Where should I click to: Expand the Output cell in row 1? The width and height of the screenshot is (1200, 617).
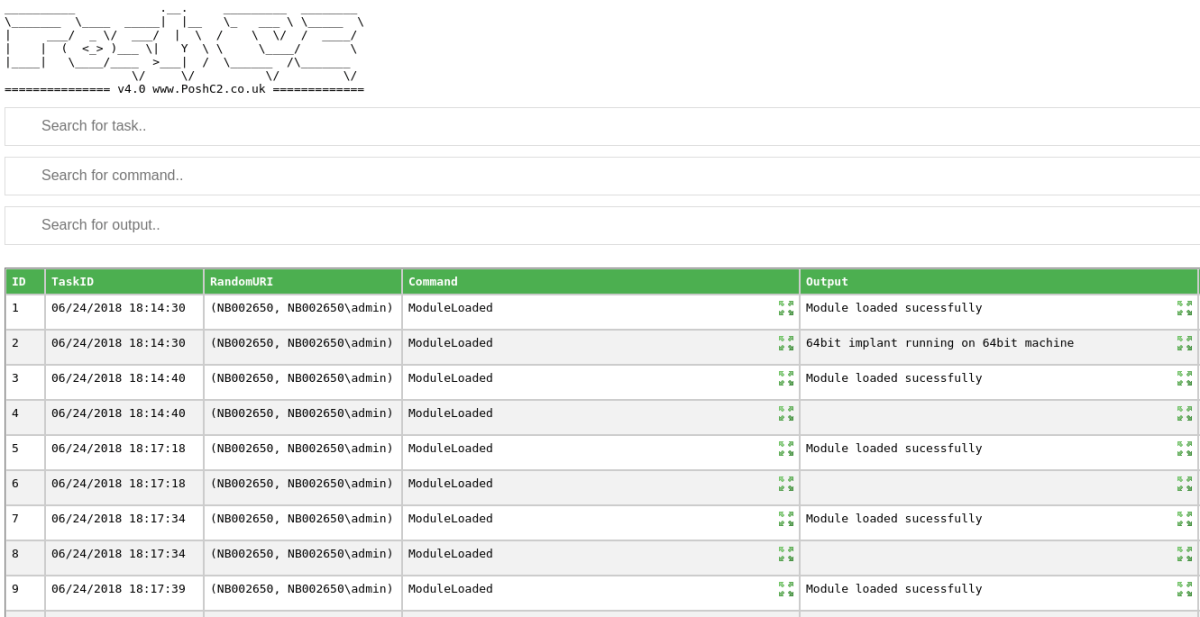1185,308
